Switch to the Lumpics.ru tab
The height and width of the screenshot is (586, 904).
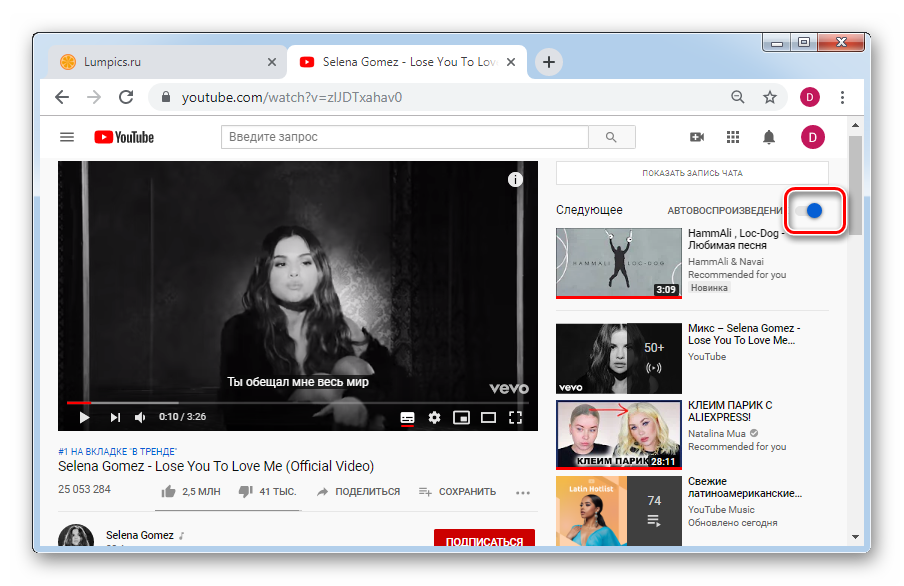(160, 62)
